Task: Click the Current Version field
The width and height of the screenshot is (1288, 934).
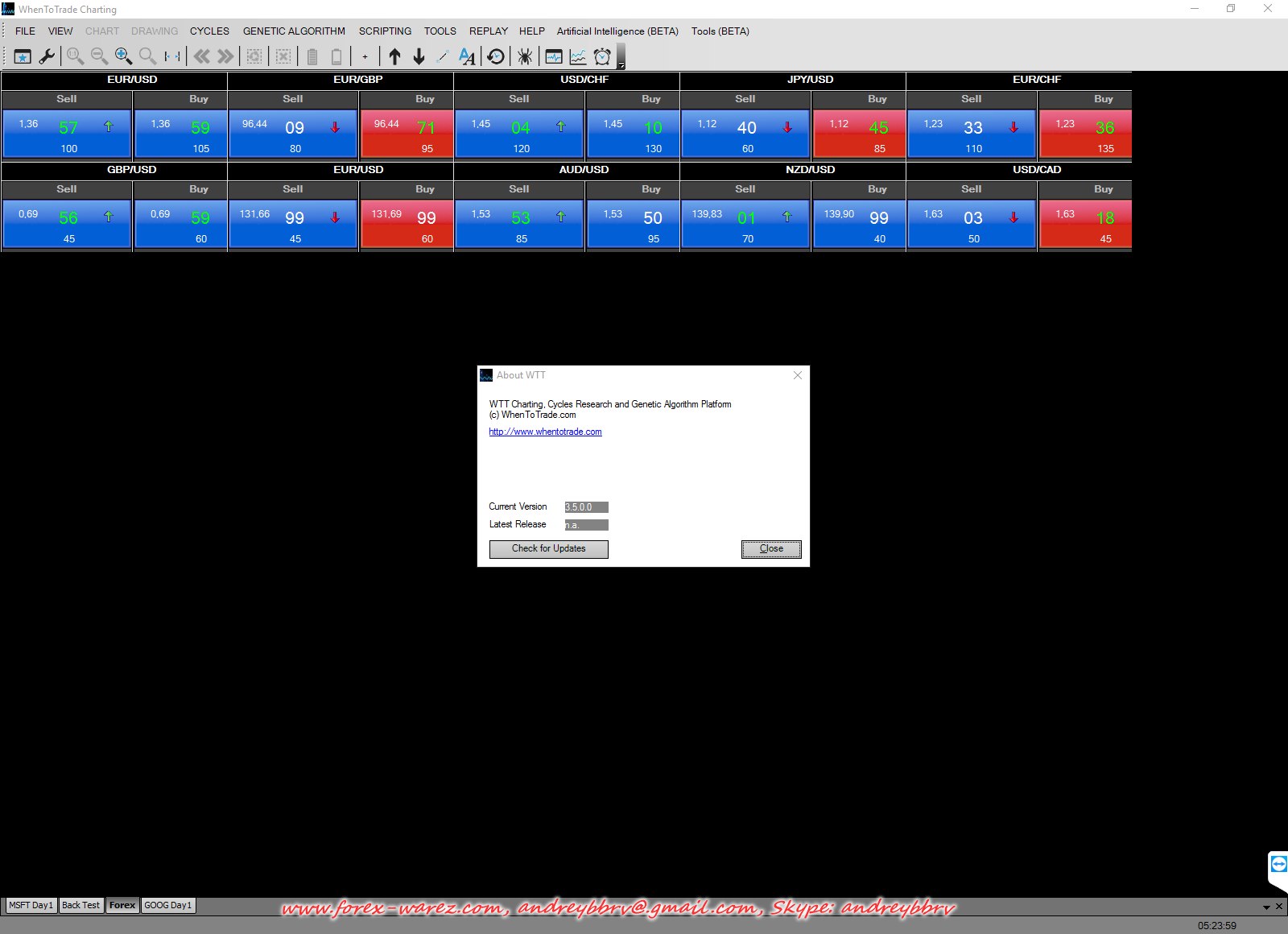Action: 586,507
